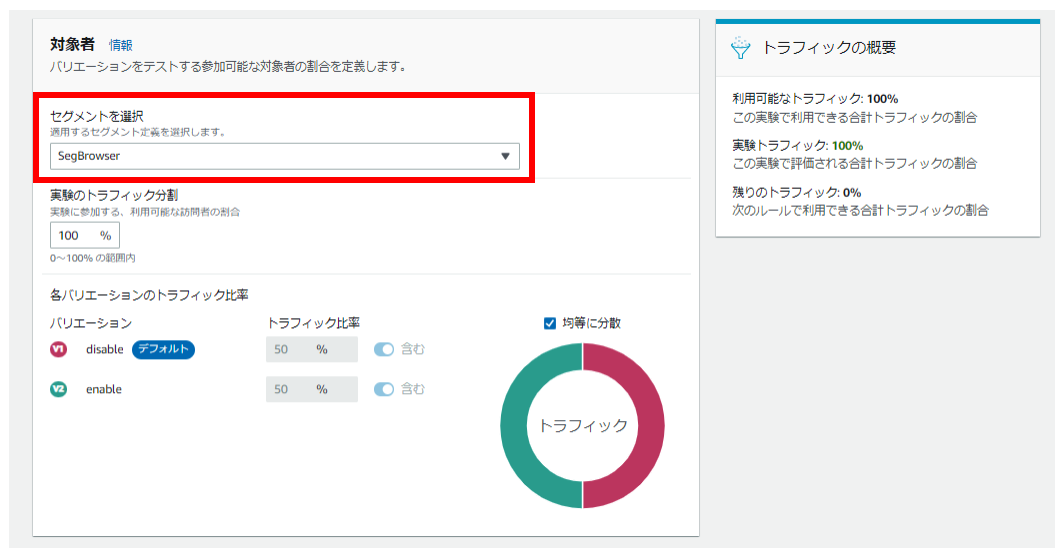1063x553 pixels.
Task: Click the funnel icon in トラフィックの概要
Action: 740,48
